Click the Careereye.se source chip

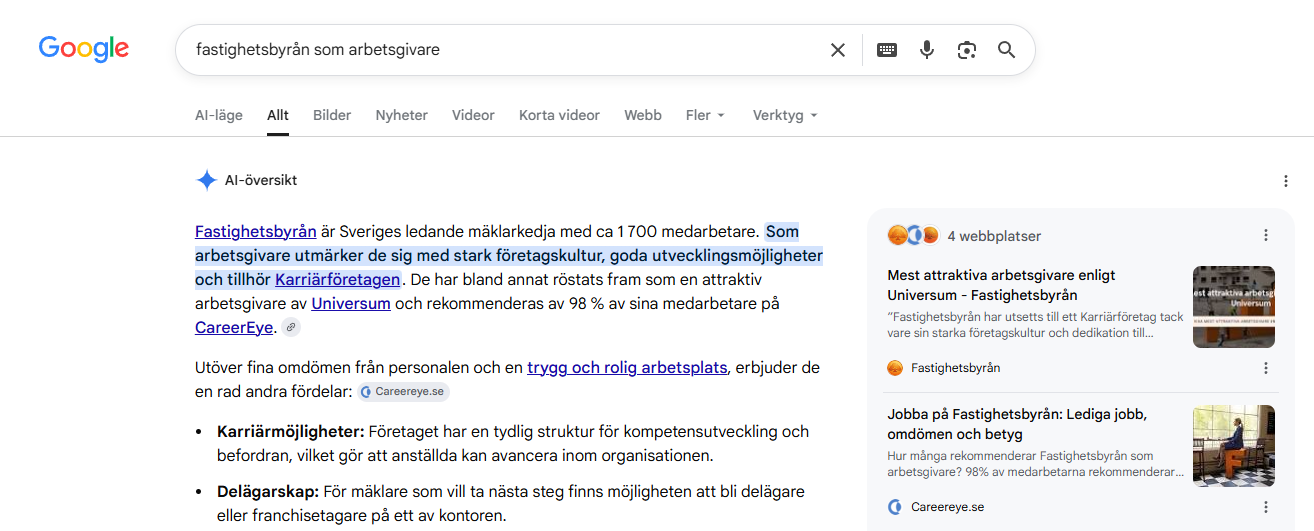(x=404, y=392)
